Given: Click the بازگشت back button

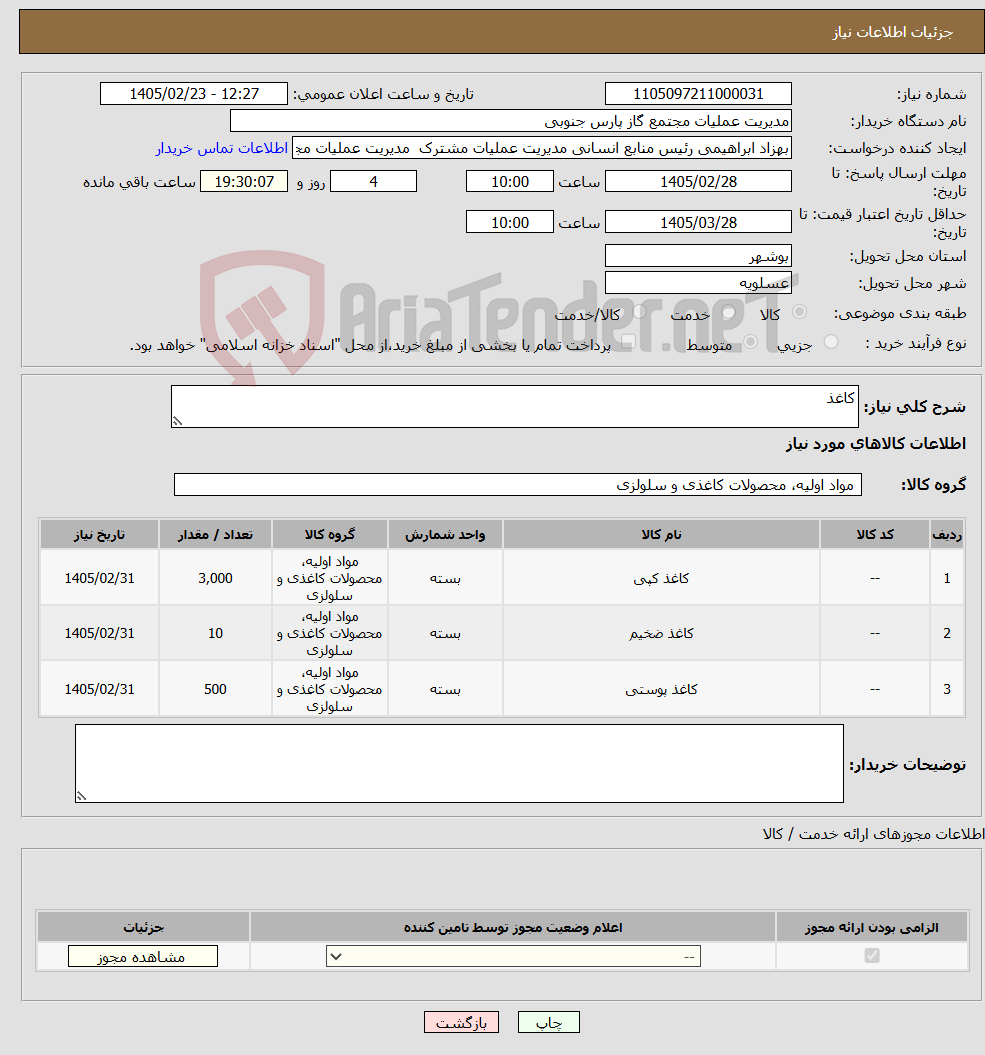Looking at the screenshot, I should pyautogui.click(x=461, y=1022).
